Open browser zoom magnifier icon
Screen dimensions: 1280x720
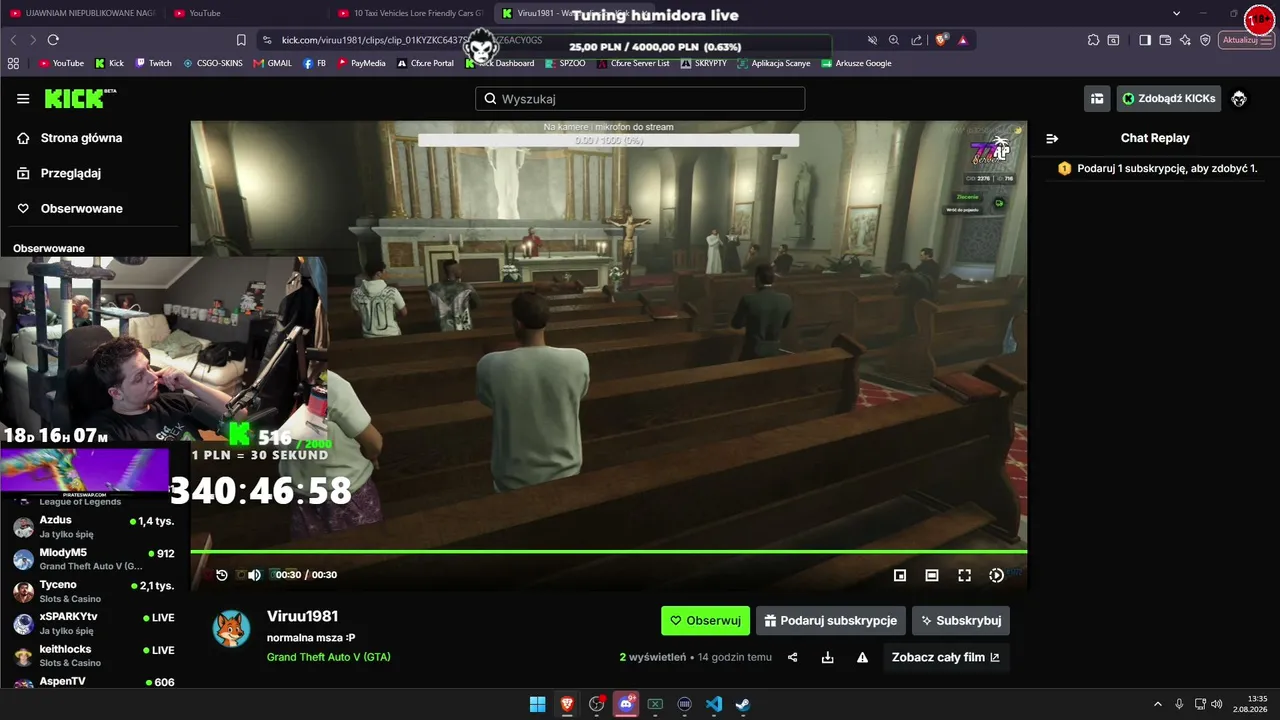coord(894,40)
